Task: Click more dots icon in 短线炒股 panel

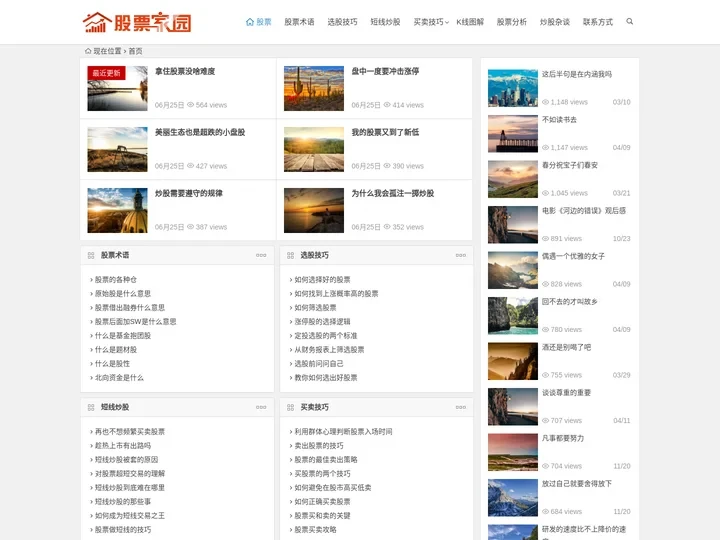Action: tap(261, 407)
